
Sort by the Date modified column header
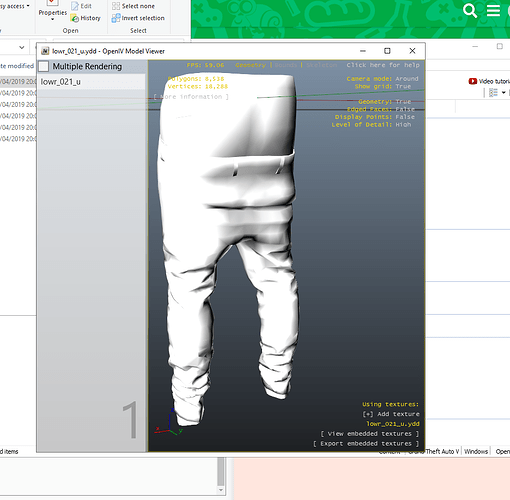[17, 66]
